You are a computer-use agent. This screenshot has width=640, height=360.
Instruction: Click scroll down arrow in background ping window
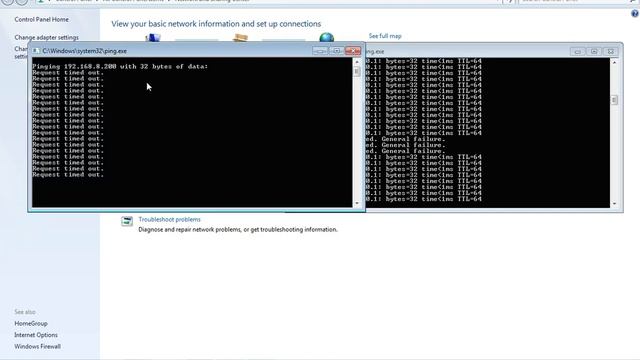[x=614, y=203]
